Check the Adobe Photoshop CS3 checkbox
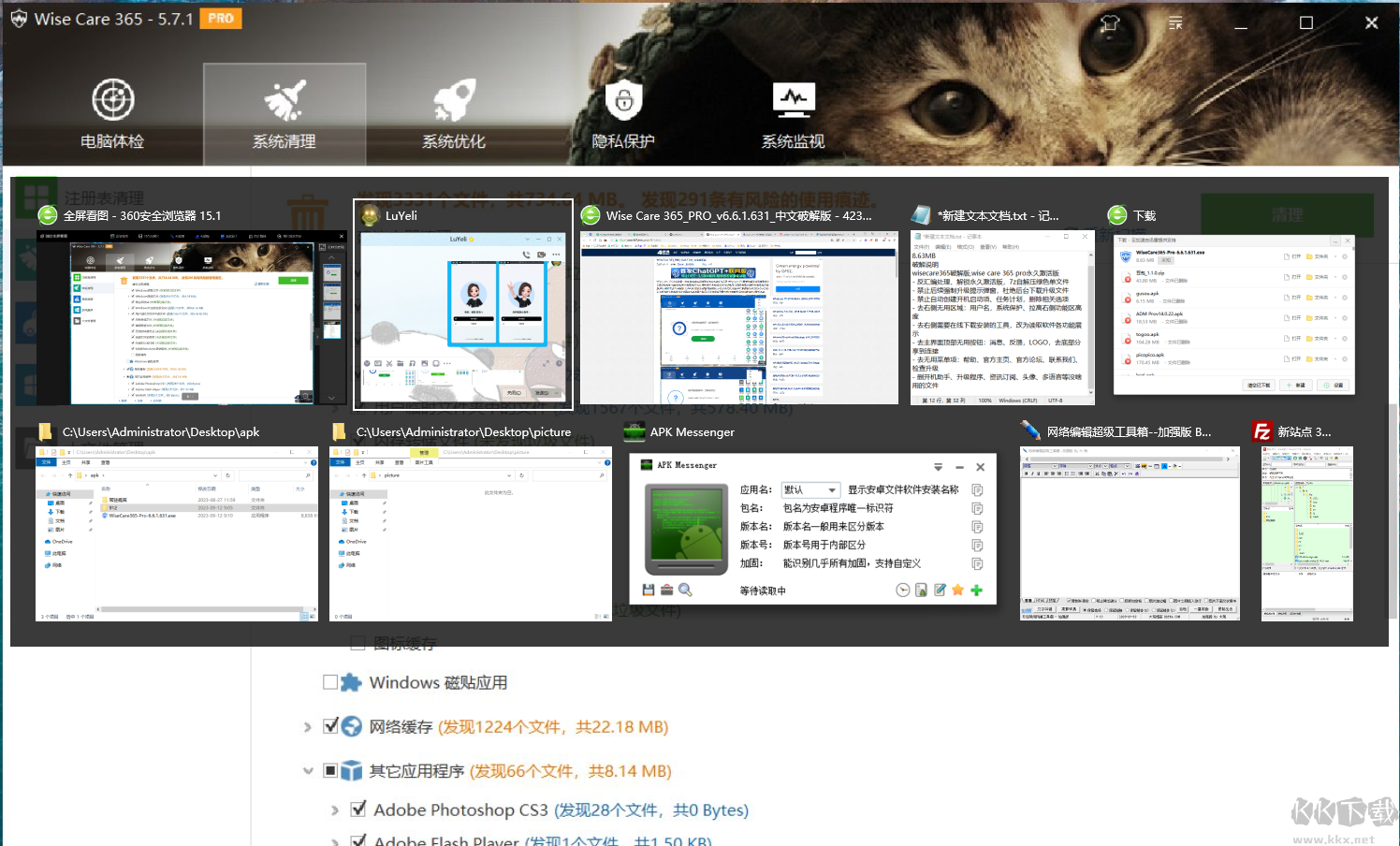Screen dimensions: 1400x846 pyautogui.click(x=358, y=809)
